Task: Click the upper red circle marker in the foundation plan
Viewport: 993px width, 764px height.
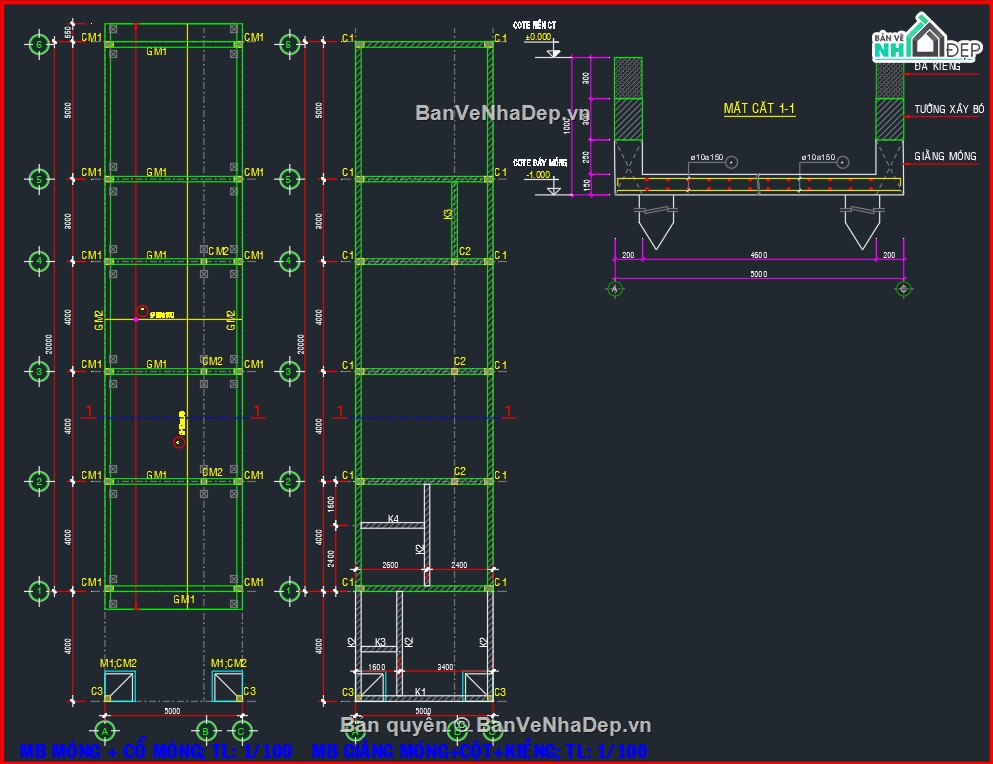Action: click(x=143, y=310)
